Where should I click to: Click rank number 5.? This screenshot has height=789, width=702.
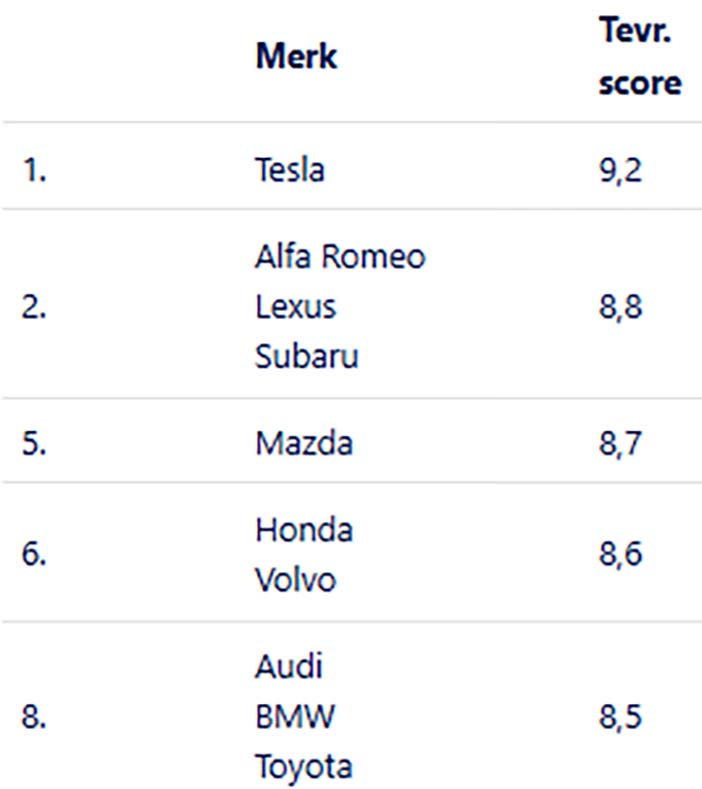[x=34, y=442]
